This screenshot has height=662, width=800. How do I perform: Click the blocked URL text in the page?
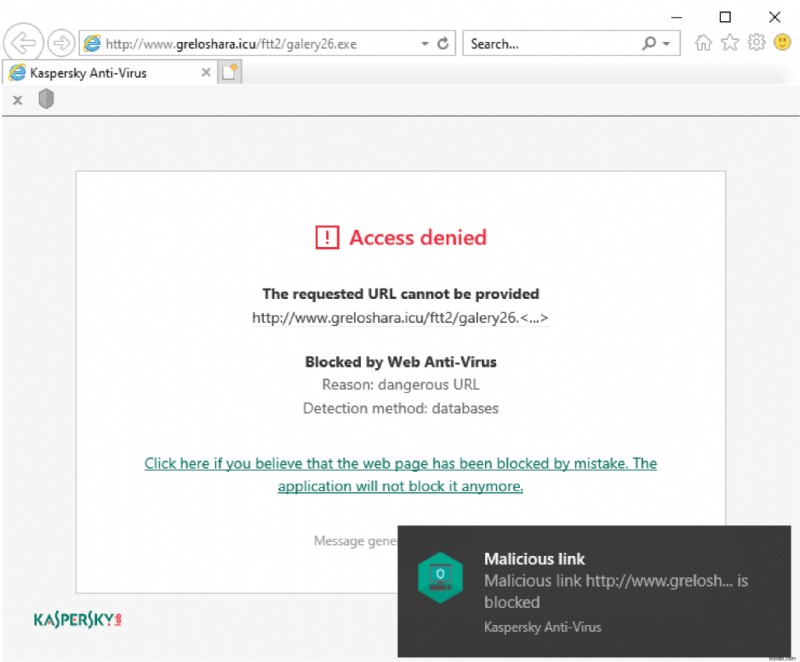click(400, 316)
